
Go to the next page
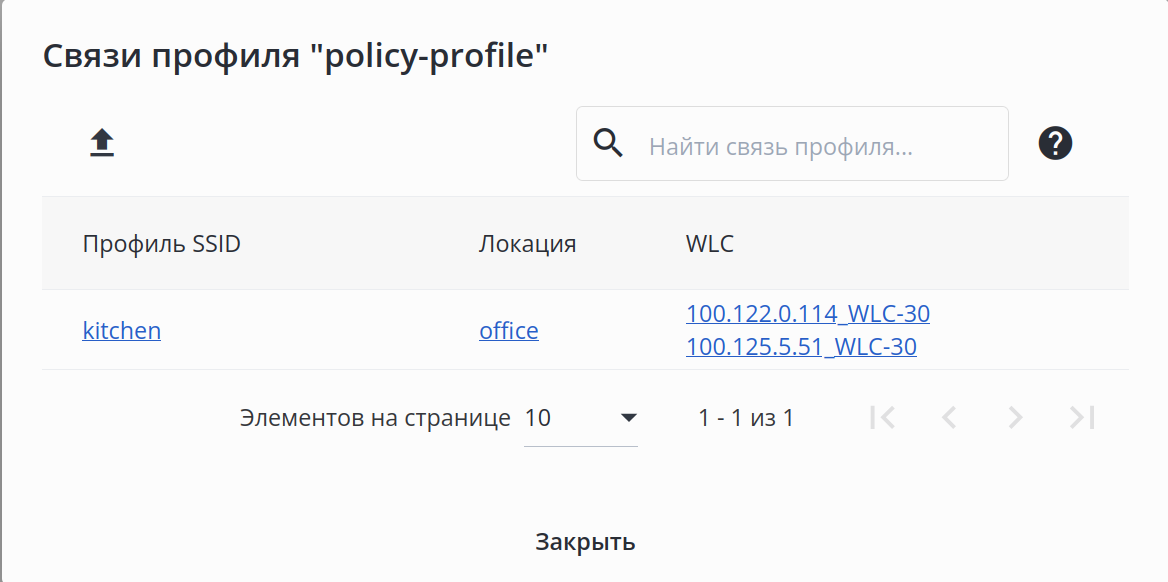click(1015, 418)
